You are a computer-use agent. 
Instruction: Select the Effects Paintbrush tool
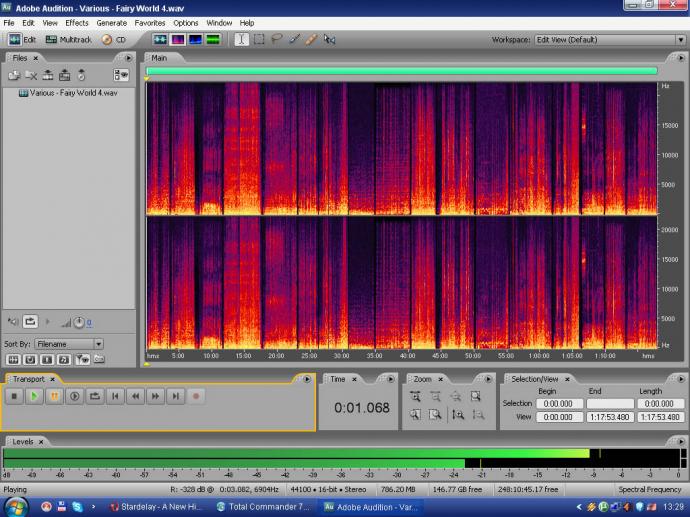point(294,40)
